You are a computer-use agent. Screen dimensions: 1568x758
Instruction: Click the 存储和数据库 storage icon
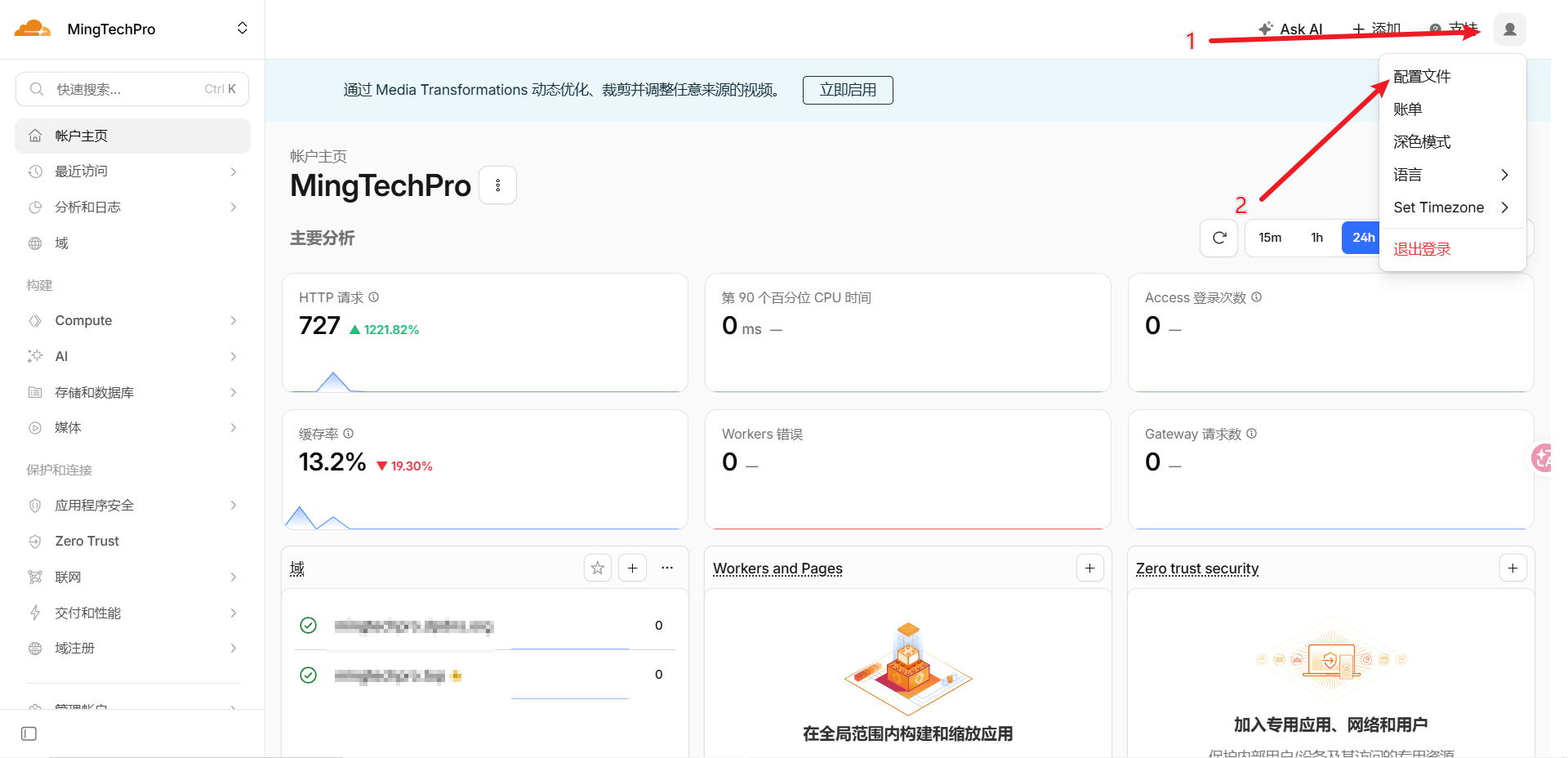coord(35,392)
